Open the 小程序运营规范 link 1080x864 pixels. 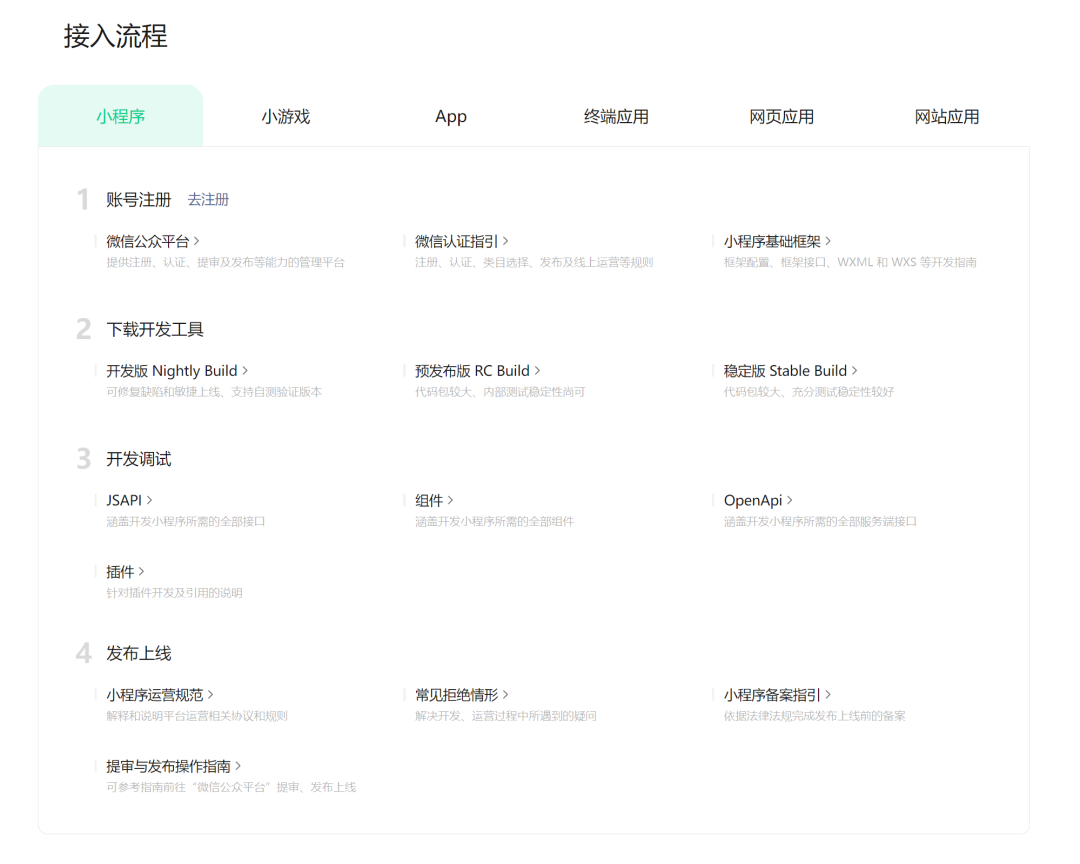click(x=160, y=695)
